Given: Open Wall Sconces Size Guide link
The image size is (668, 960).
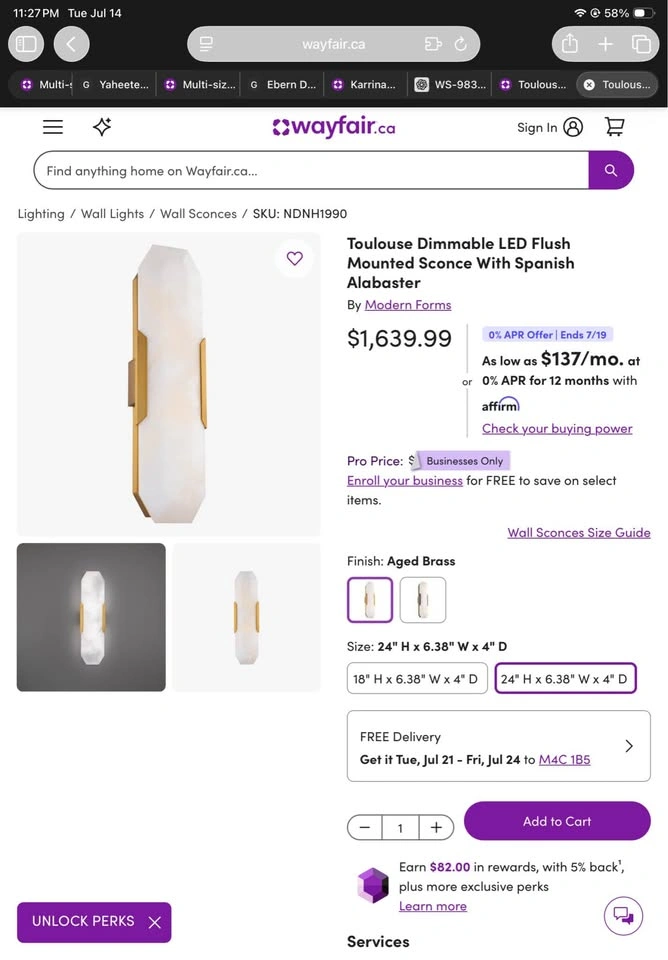Looking at the screenshot, I should click(x=579, y=533).
